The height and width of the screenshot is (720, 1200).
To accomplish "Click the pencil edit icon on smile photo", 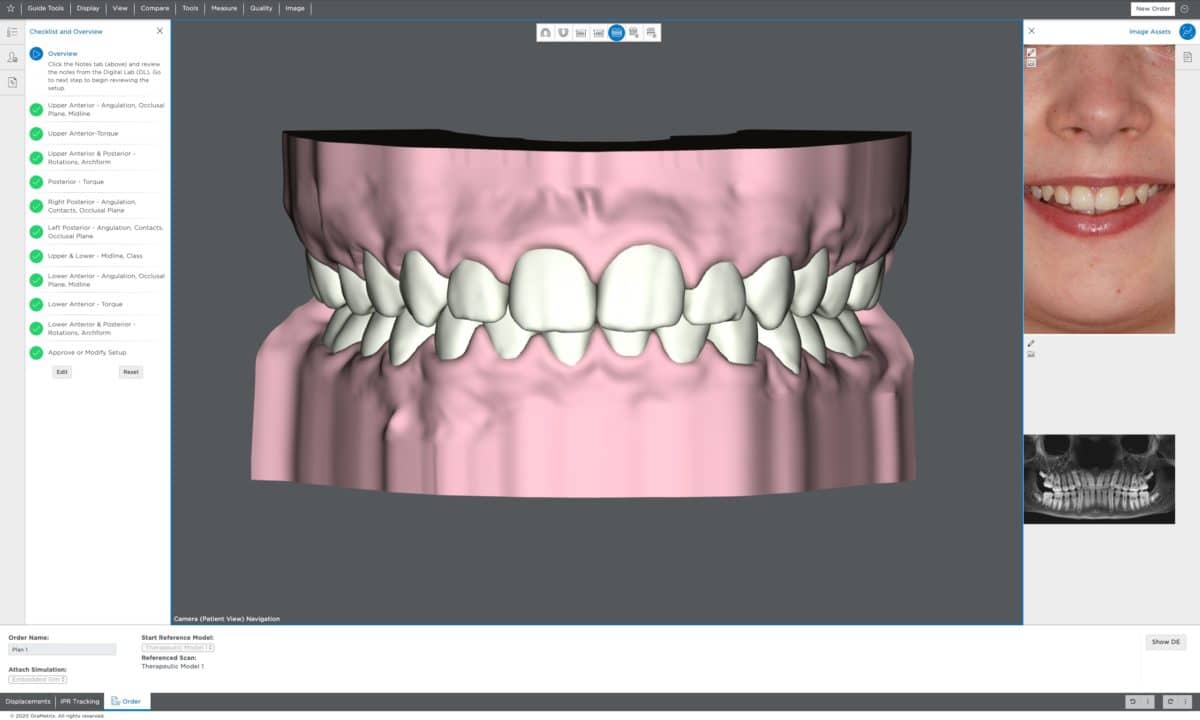I will (x=1031, y=52).
